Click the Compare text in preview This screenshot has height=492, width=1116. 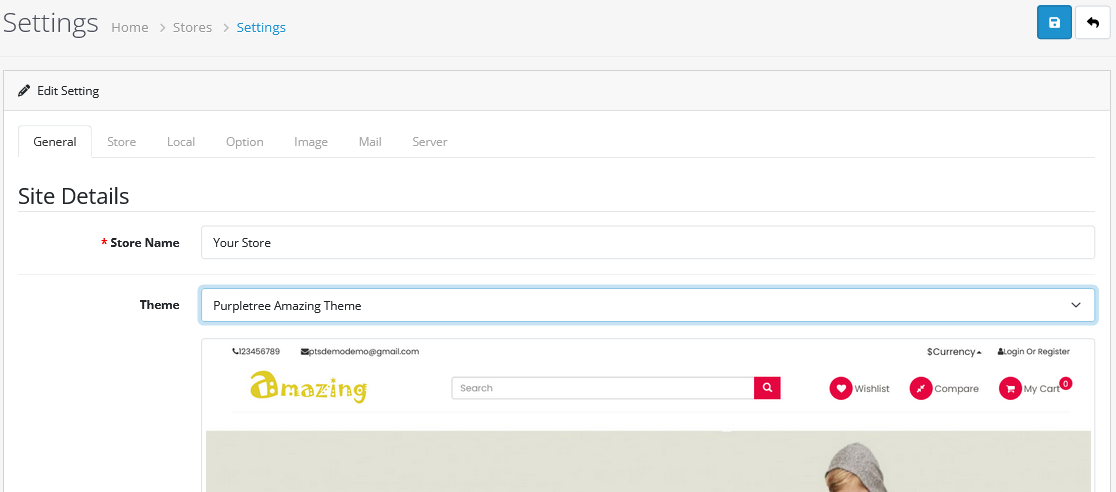(957, 389)
